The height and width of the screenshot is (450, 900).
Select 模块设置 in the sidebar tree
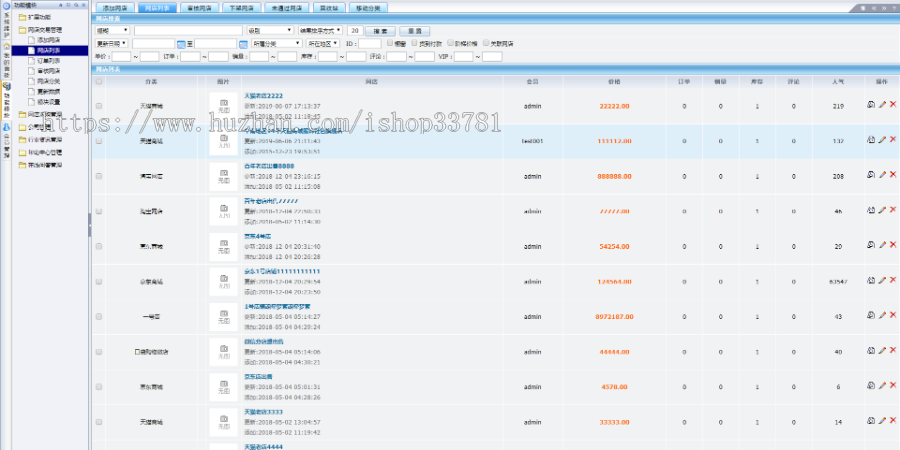[x=49, y=102]
